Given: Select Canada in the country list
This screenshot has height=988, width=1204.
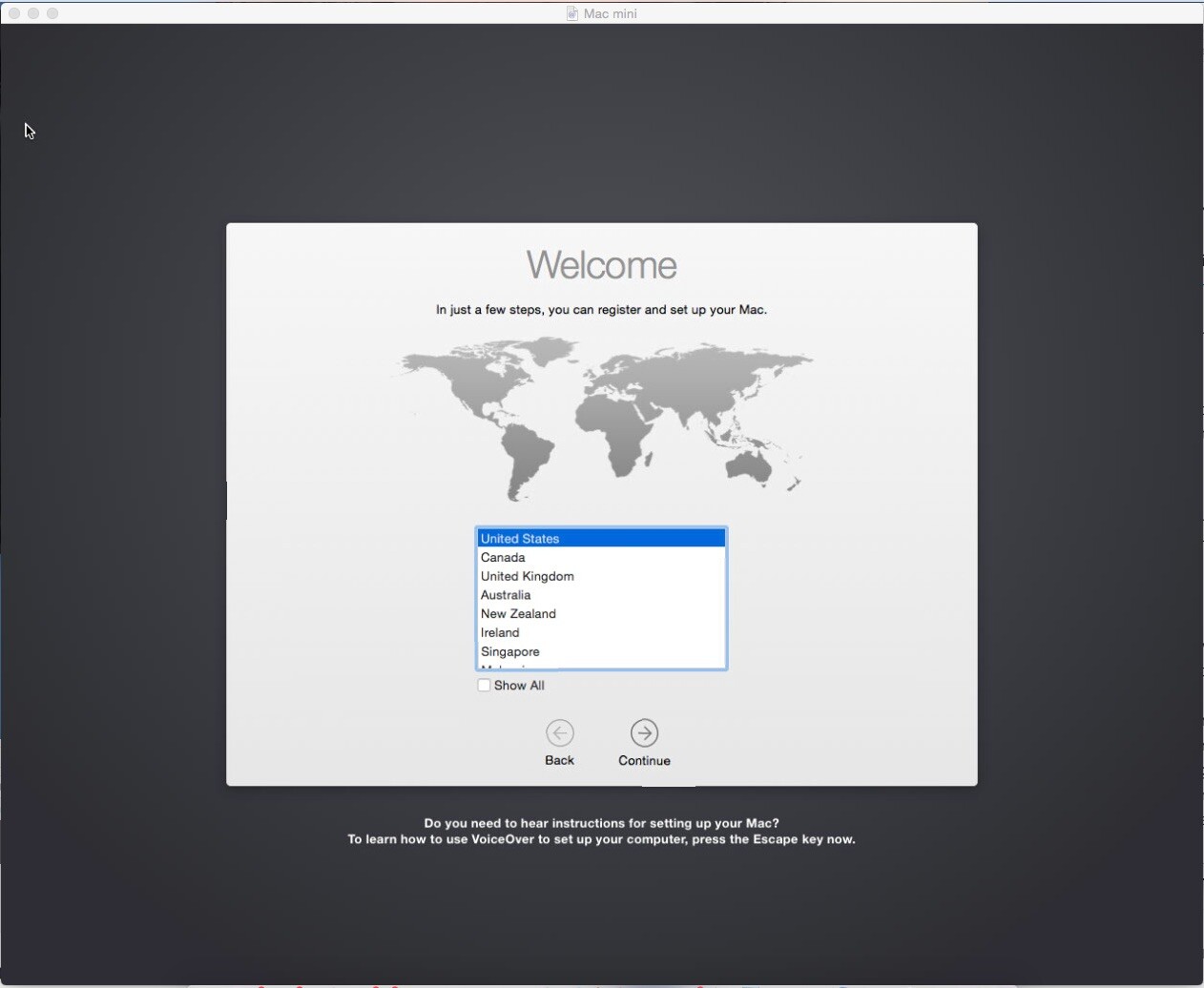Looking at the screenshot, I should pos(601,557).
